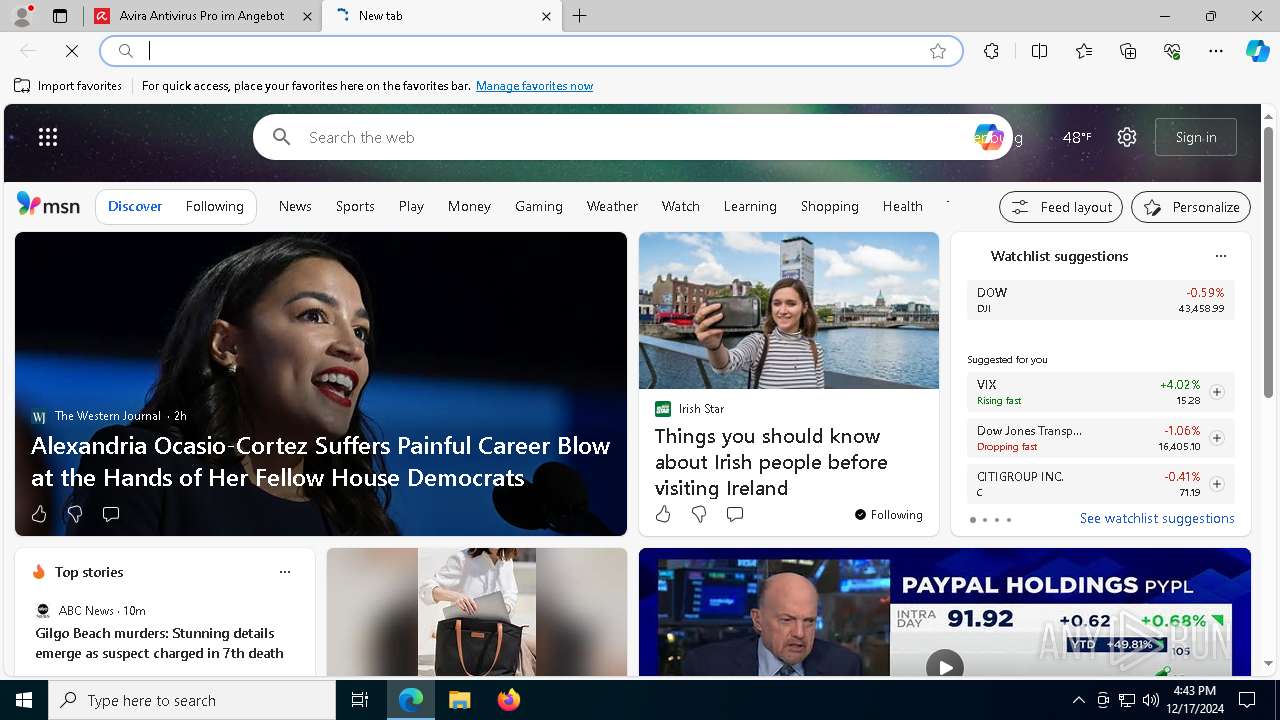Open the Windows Start menu

(x=24, y=700)
